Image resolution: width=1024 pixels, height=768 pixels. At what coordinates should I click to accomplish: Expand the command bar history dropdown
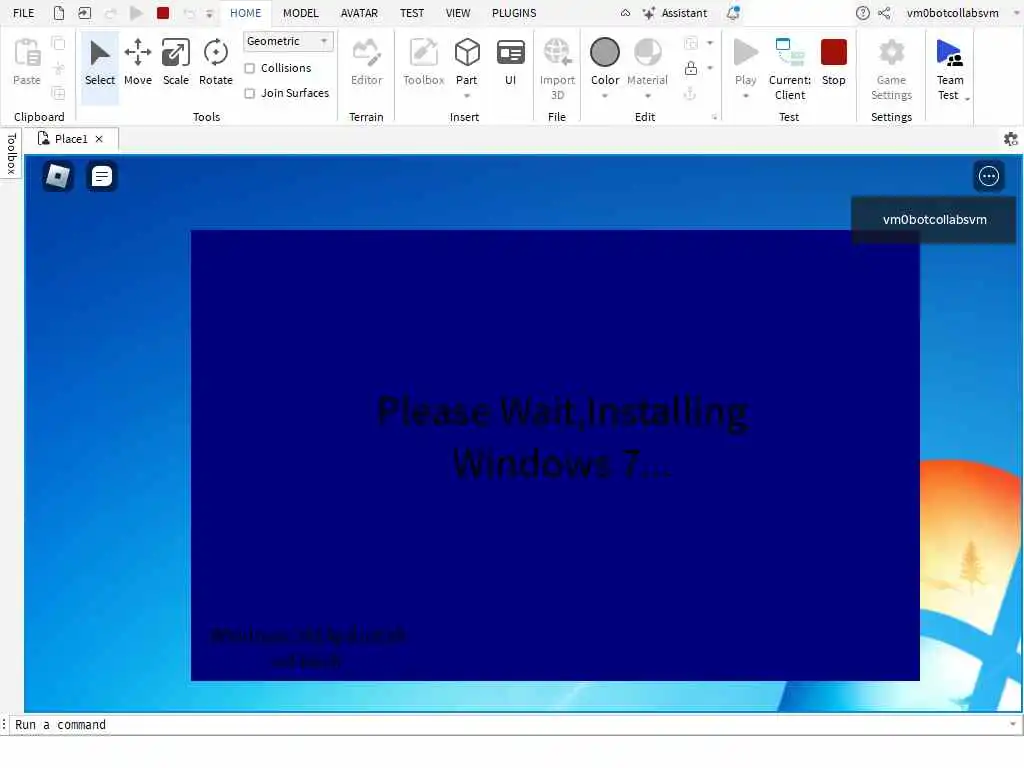[1013, 724]
